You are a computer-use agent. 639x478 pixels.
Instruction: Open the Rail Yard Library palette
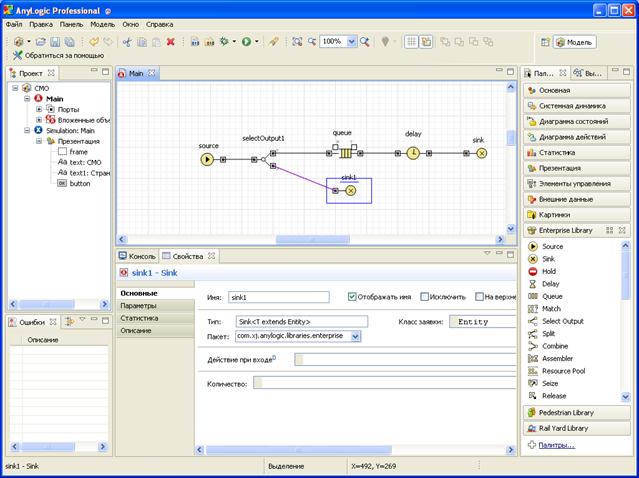point(577,428)
